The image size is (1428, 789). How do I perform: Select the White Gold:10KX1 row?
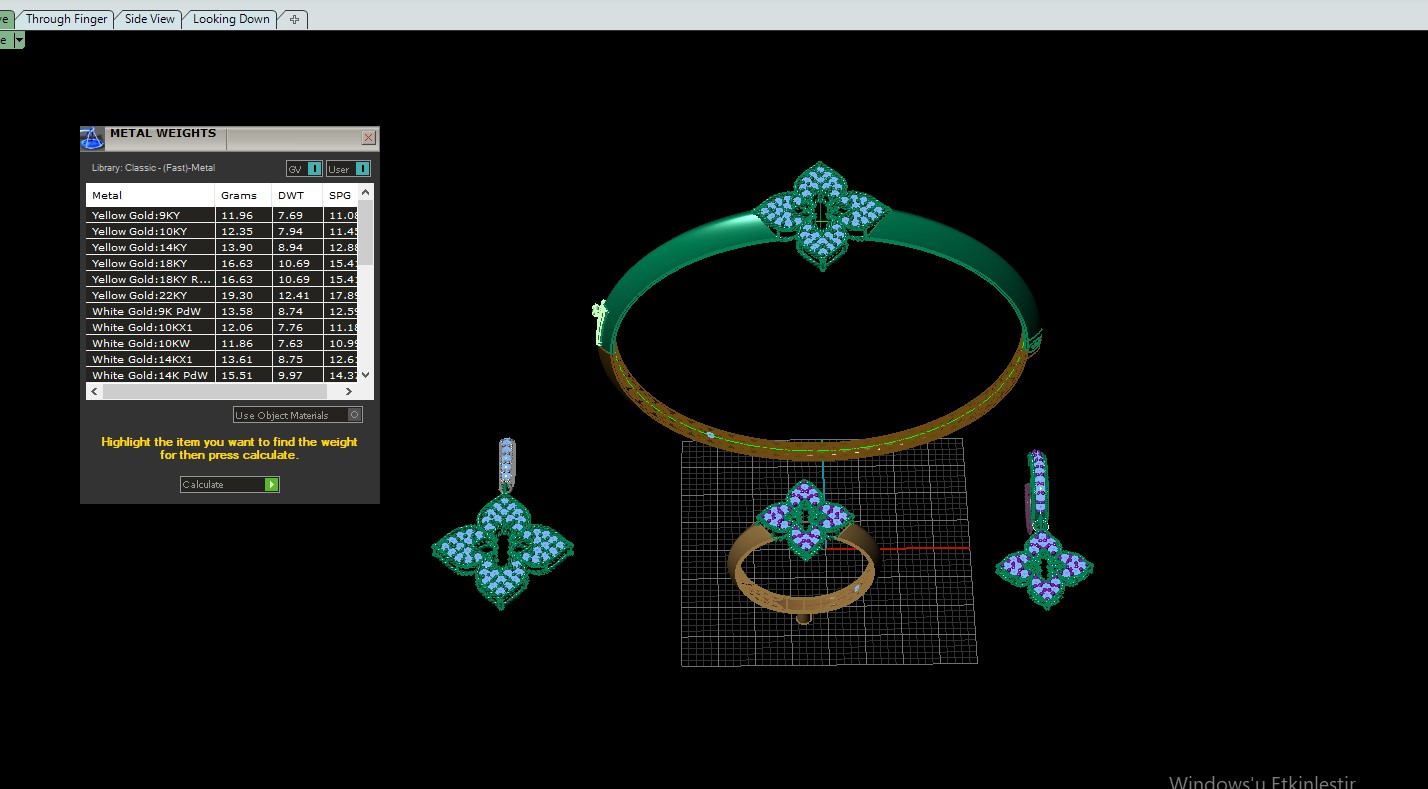click(x=222, y=327)
